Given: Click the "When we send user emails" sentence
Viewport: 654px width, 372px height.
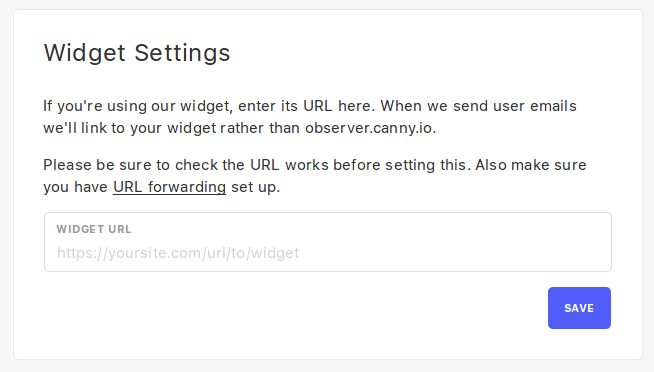Looking at the screenshot, I should [x=478, y=106].
